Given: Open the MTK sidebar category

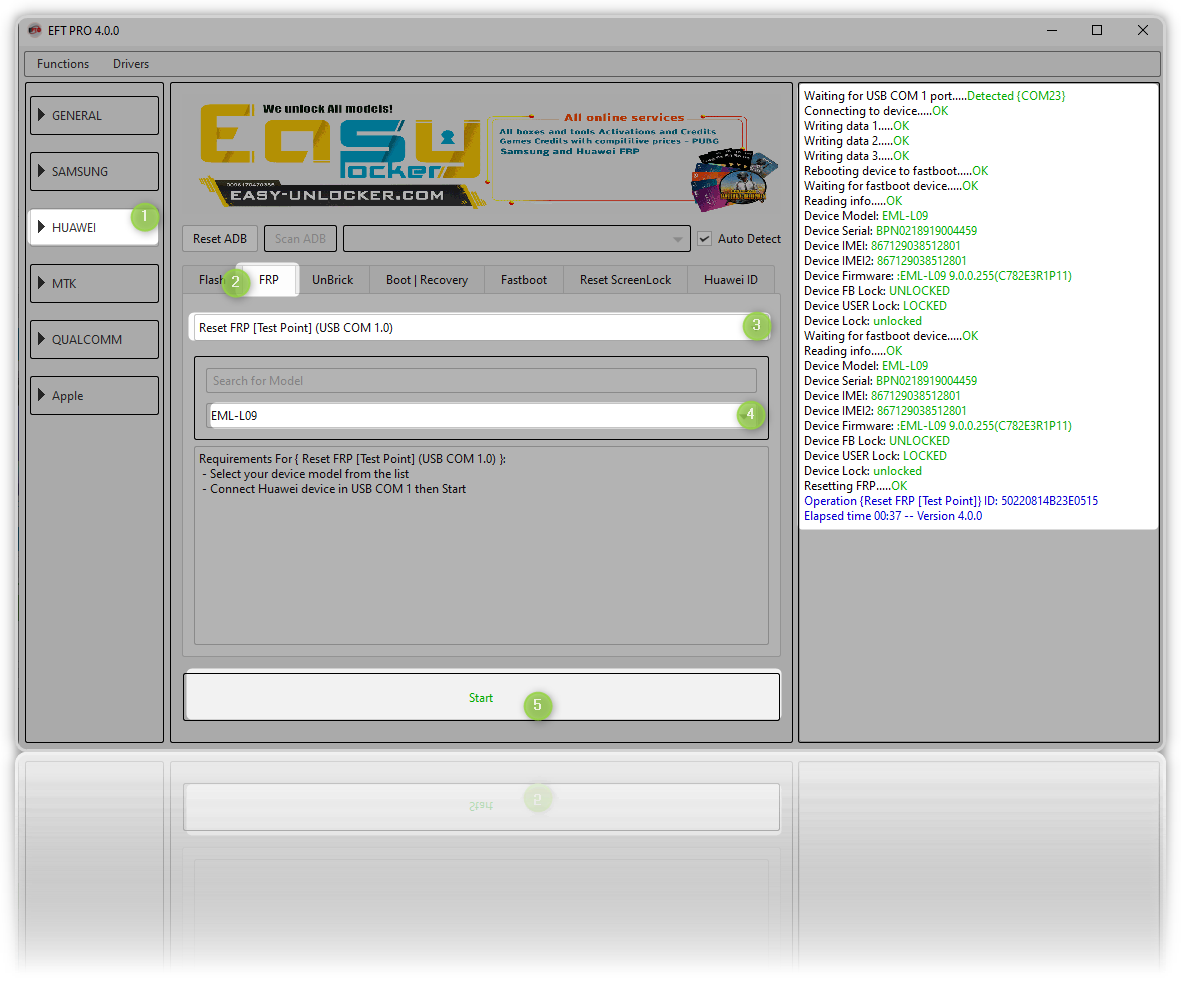Looking at the screenshot, I should 94,283.
